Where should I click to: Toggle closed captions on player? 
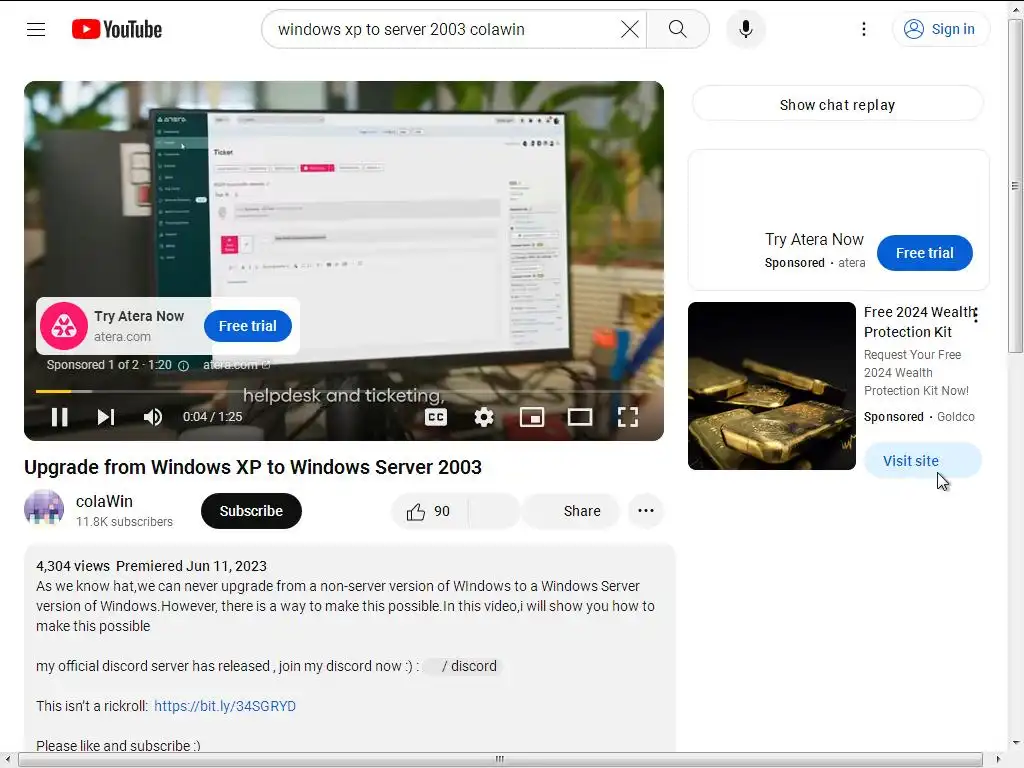436,417
